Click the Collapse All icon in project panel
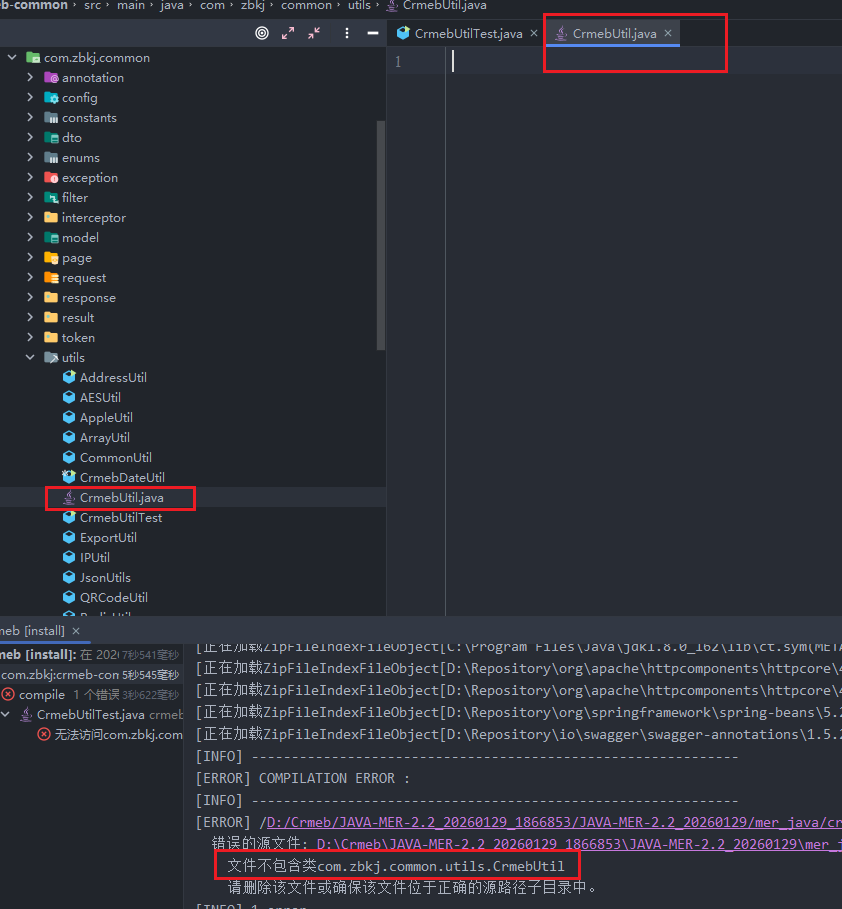Image resolution: width=842 pixels, height=909 pixels. [314, 33]
